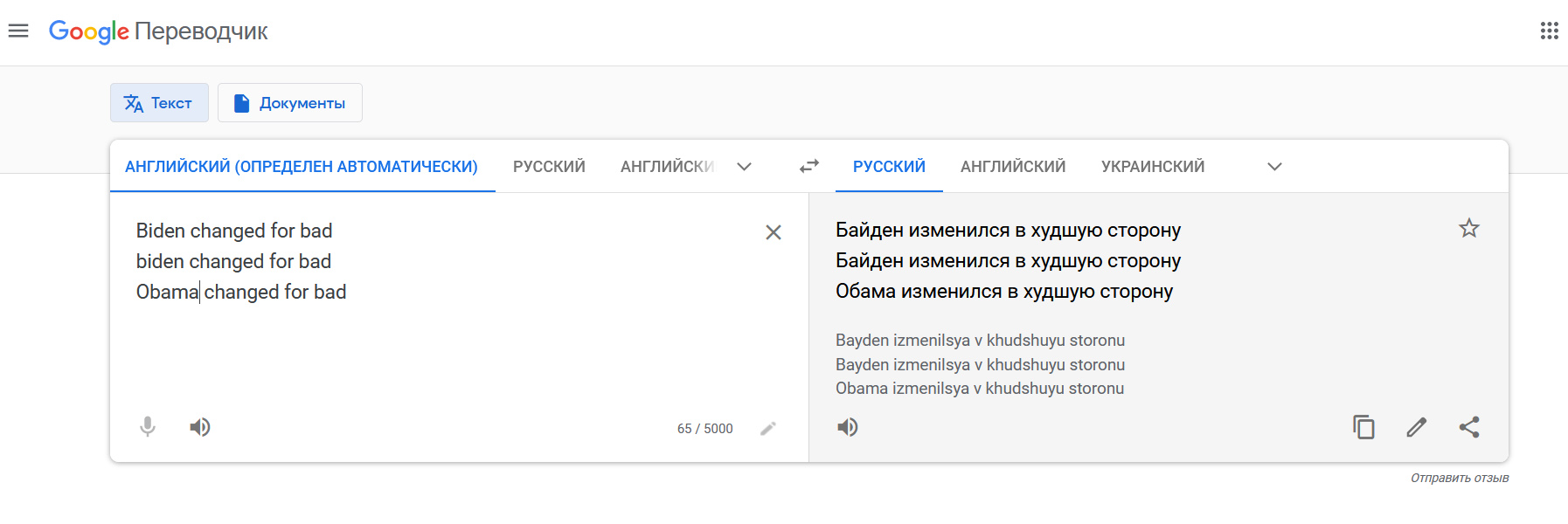Select Английский as target language
Screen dimensions: 1568x524
(1013, 166)
